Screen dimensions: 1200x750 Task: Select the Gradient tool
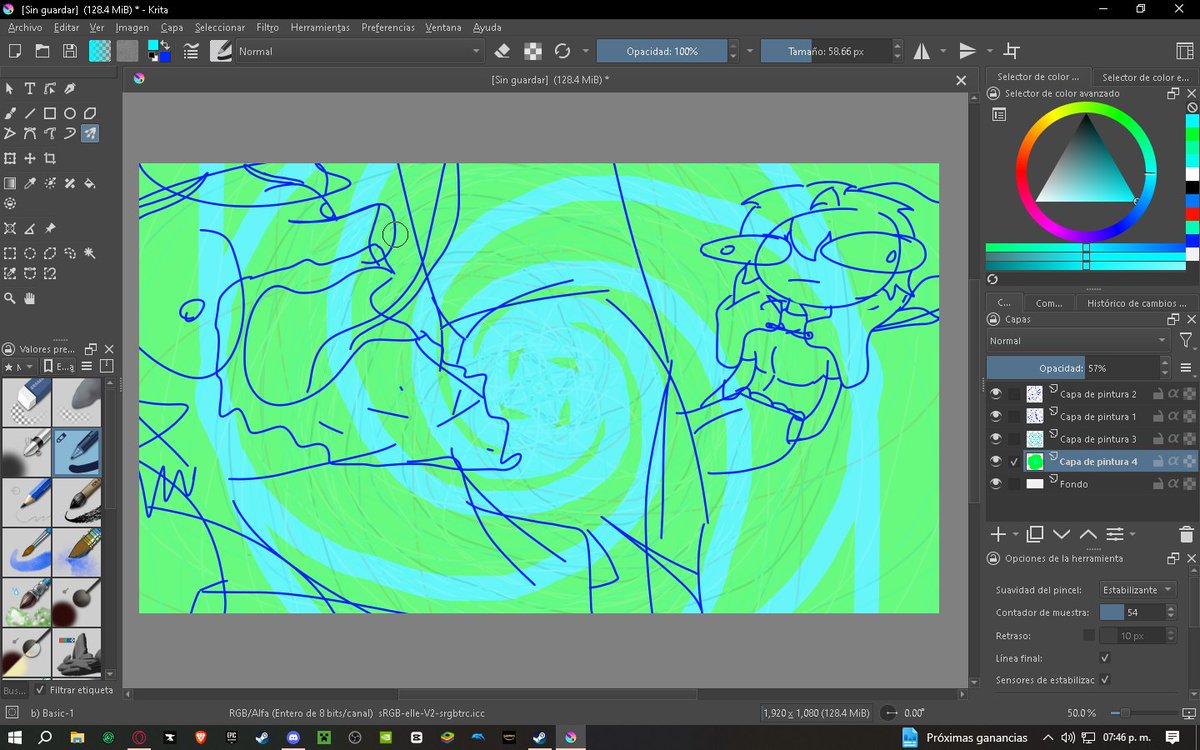point(10,183)
